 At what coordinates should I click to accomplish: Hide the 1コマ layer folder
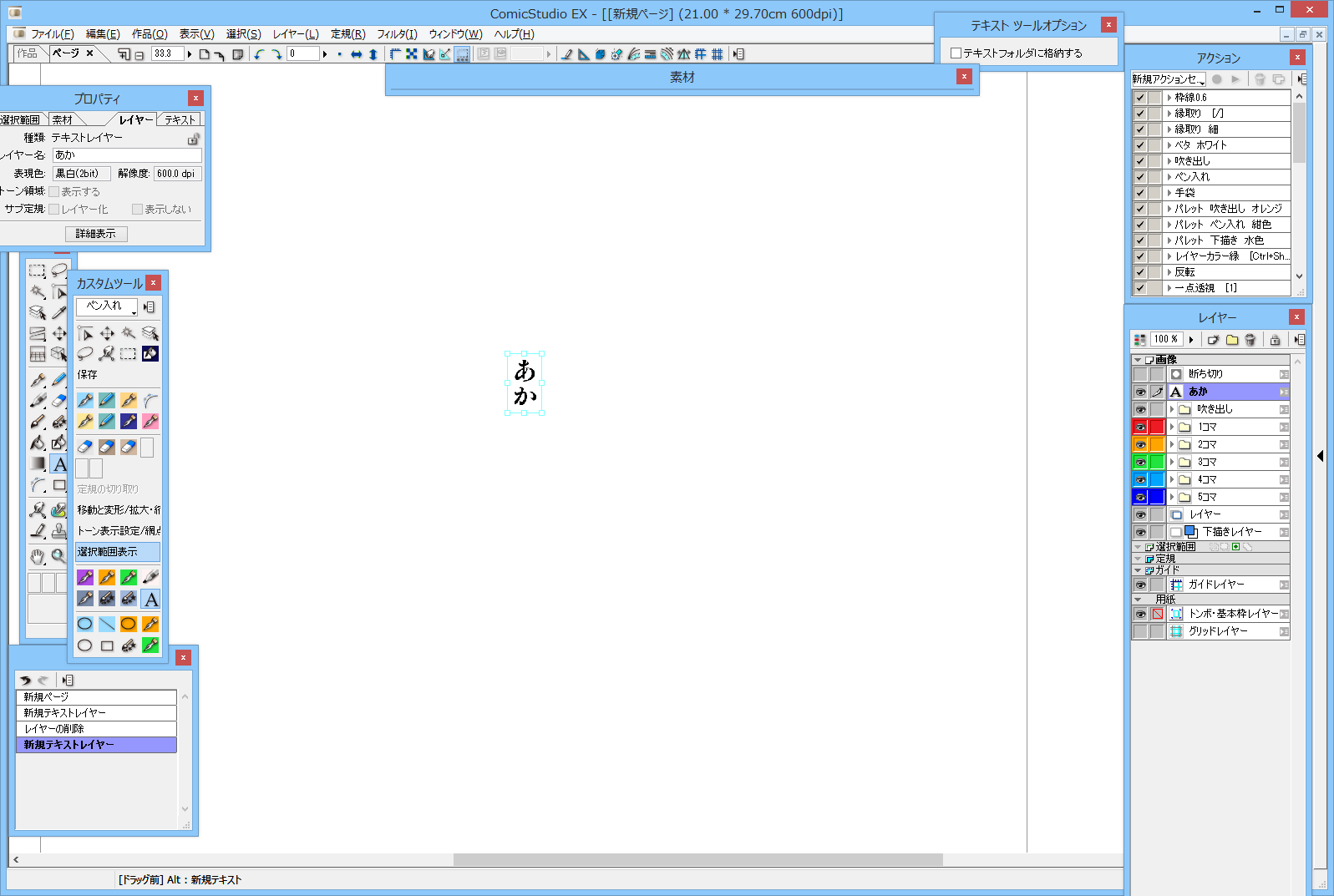click(1140, 427)
